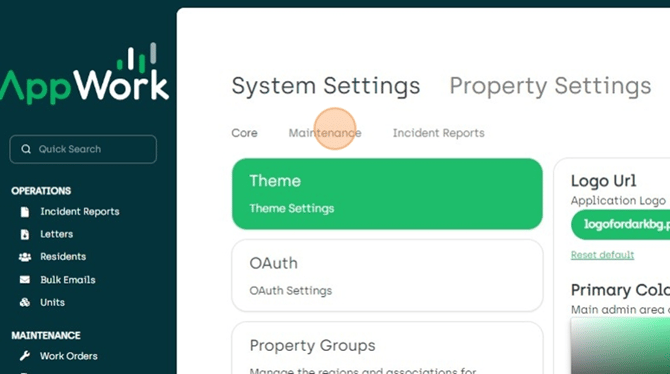Click the magnifier icon in Quick Search

pyautogui.click(x=26, y=149)
